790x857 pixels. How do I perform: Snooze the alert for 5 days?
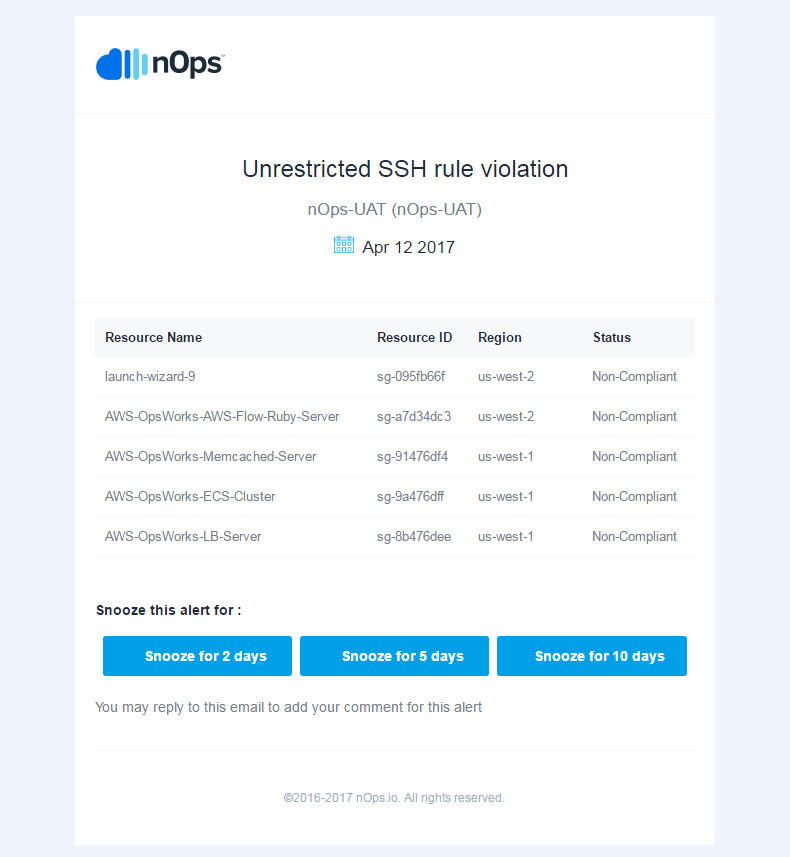(x=394, y=656)
